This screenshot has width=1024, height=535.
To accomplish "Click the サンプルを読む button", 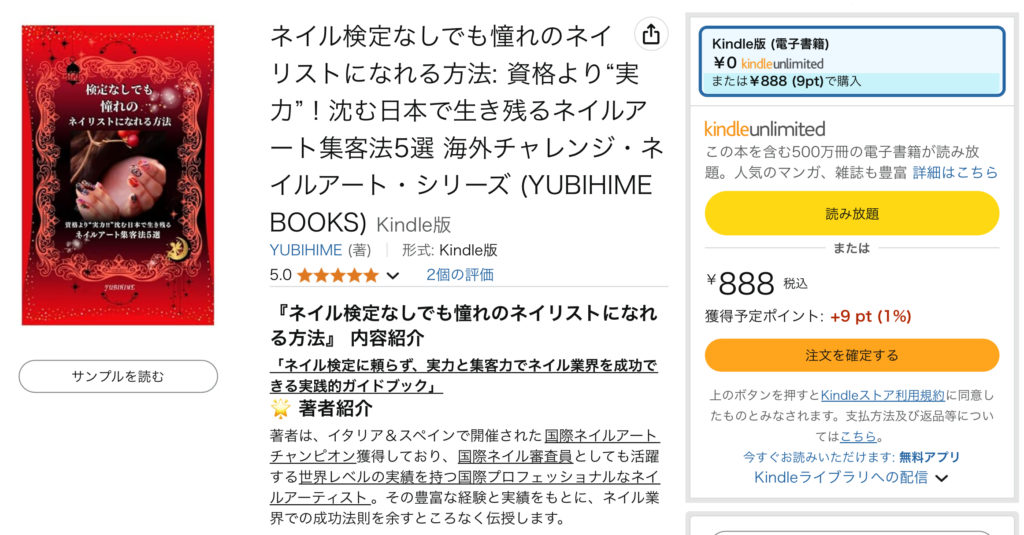I will tap(118, 376).
